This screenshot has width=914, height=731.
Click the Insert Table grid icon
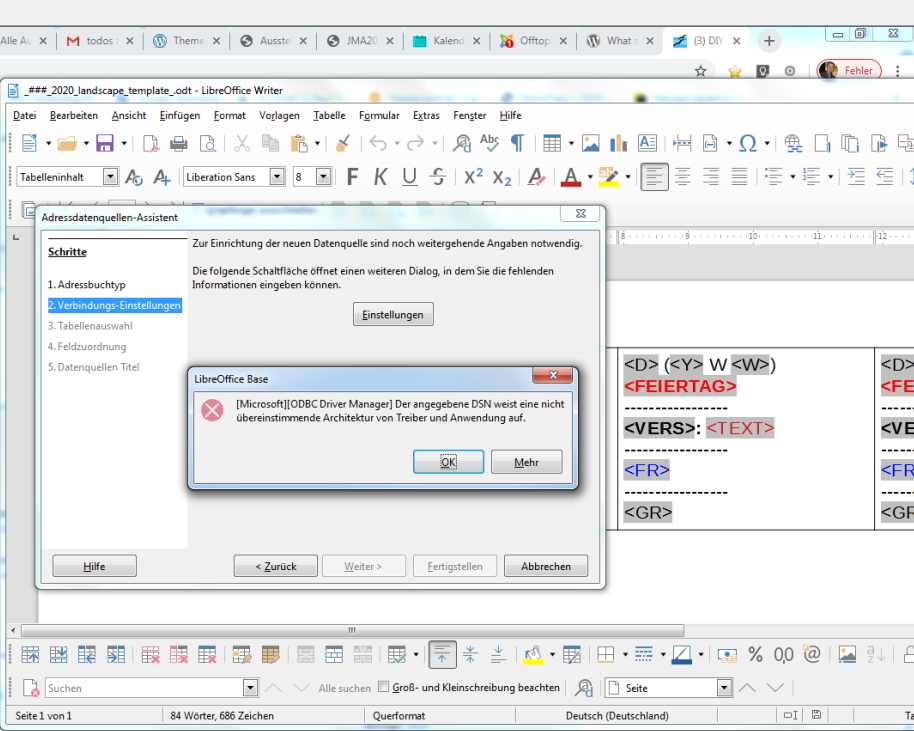pyautogui.click(x=551, y=143)
